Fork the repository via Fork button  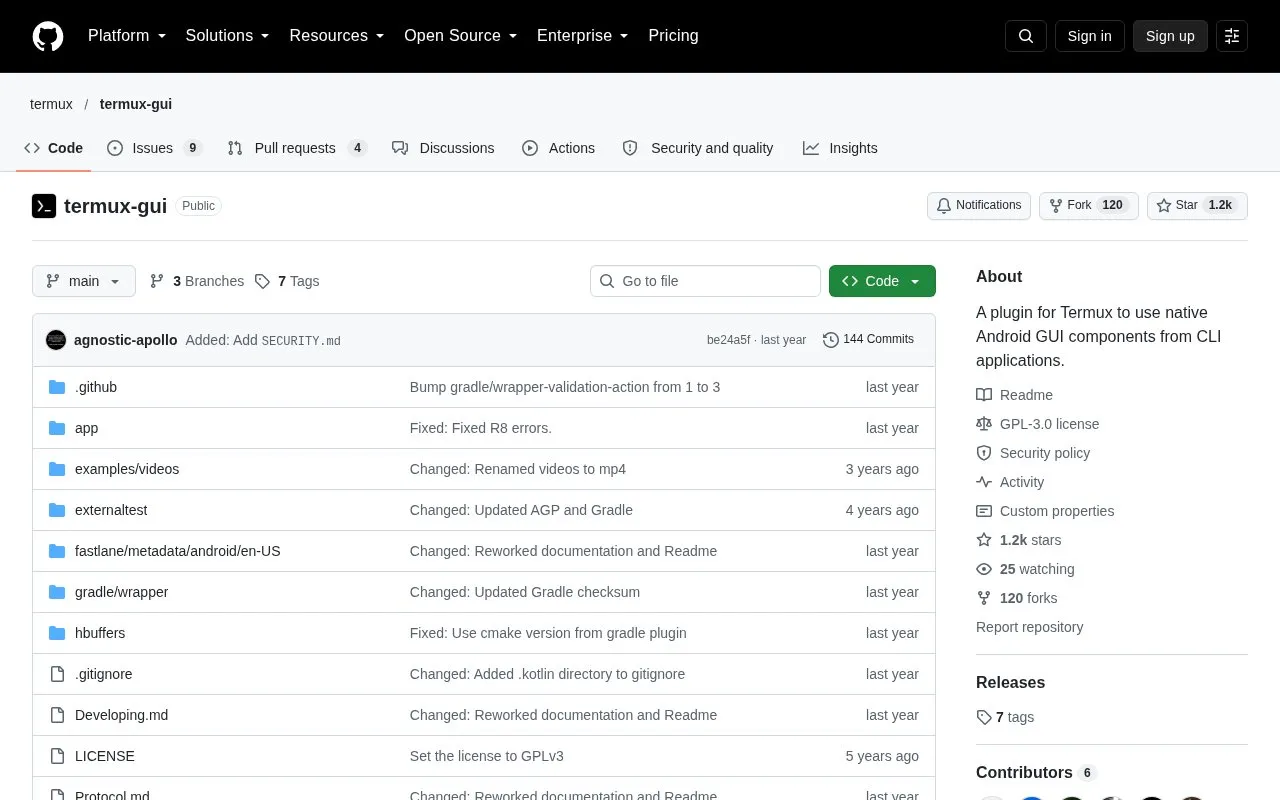pos(1089,205)
